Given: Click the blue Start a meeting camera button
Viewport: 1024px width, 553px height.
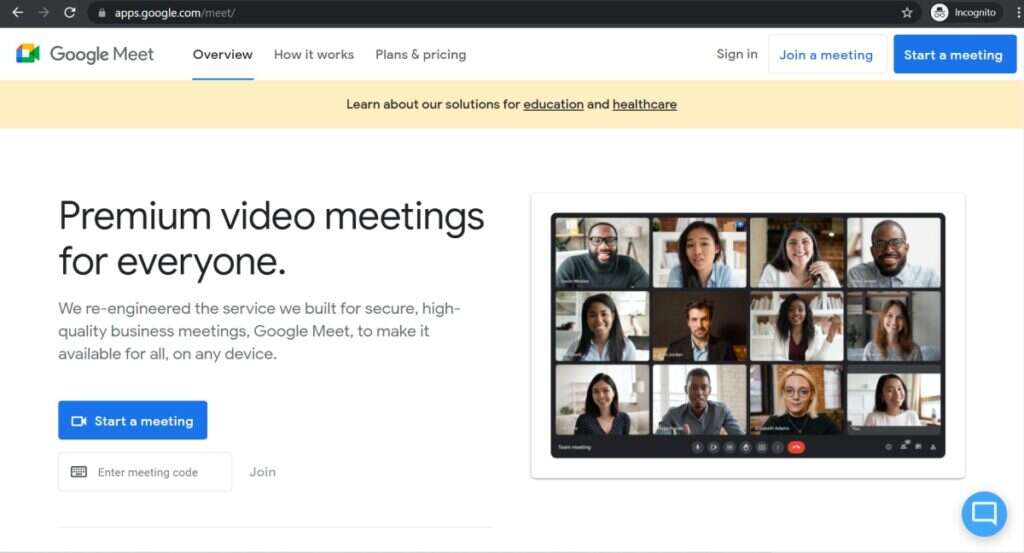Looking at the screenshot, I should click(133, 420).
